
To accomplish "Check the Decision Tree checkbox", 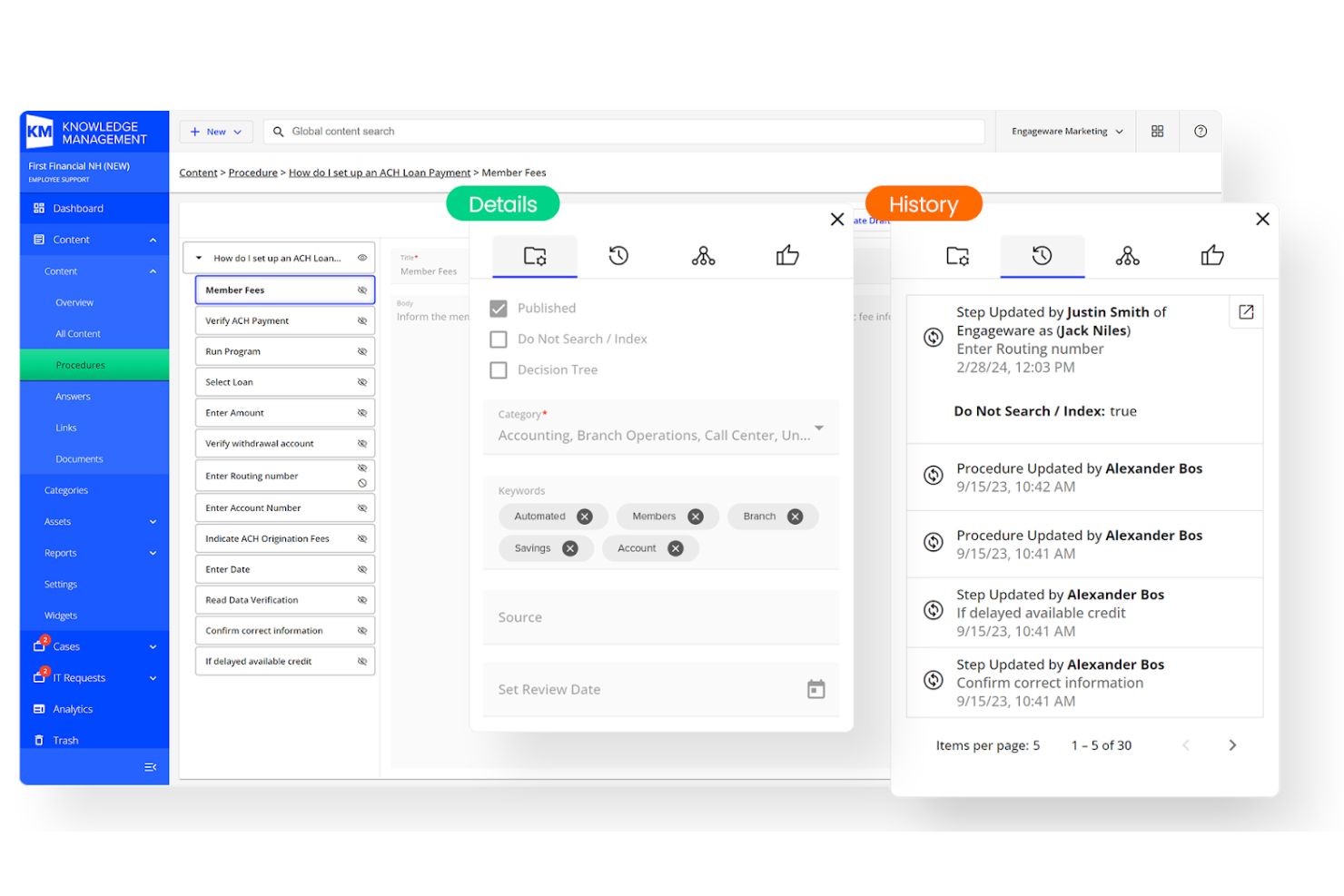I will 499,369.
